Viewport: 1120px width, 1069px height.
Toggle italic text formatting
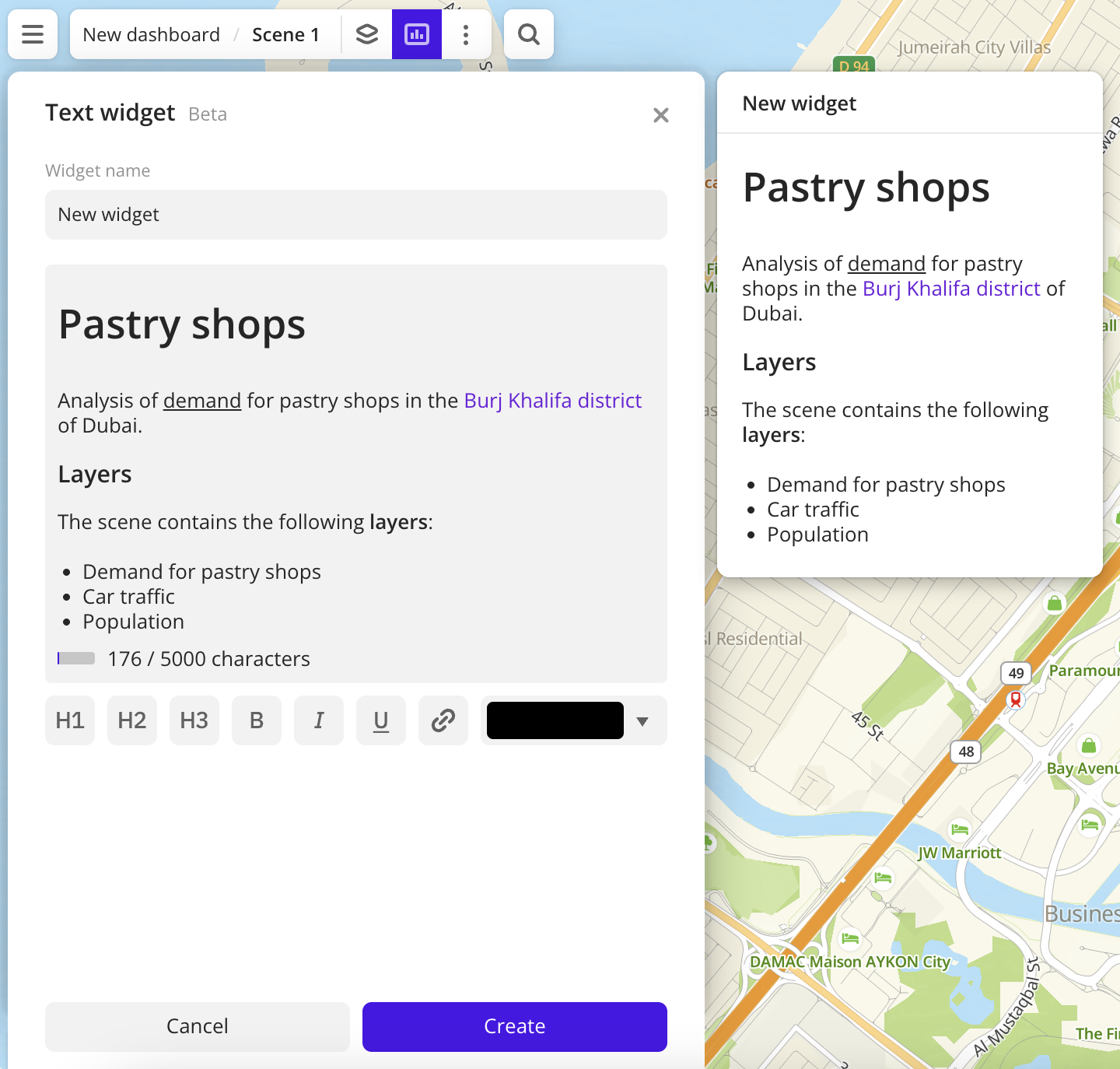pyautogui.click(x=318, y=720)
